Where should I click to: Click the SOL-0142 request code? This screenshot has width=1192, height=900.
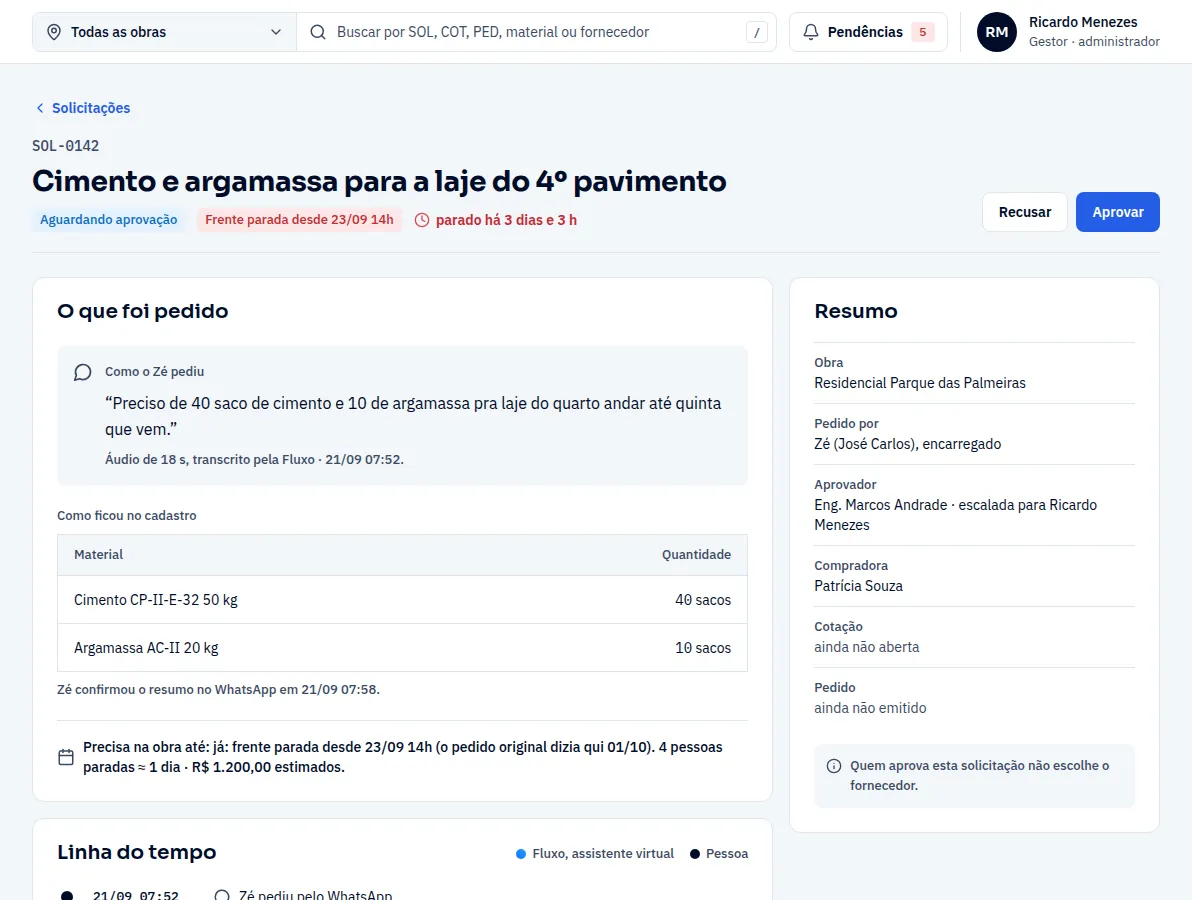(65, 146)
